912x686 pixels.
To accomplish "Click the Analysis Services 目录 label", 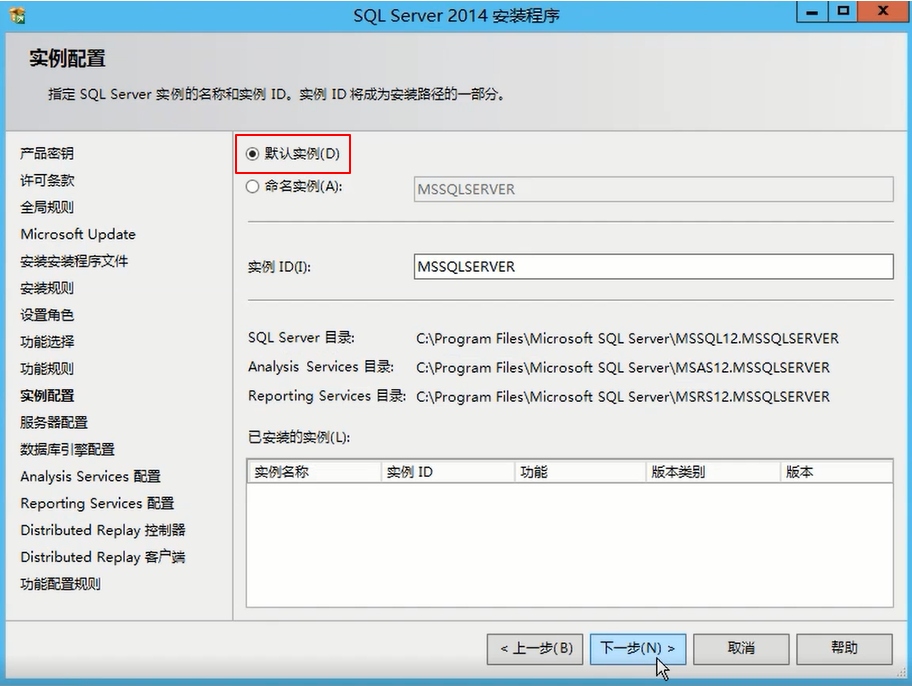I will [321, 367].
